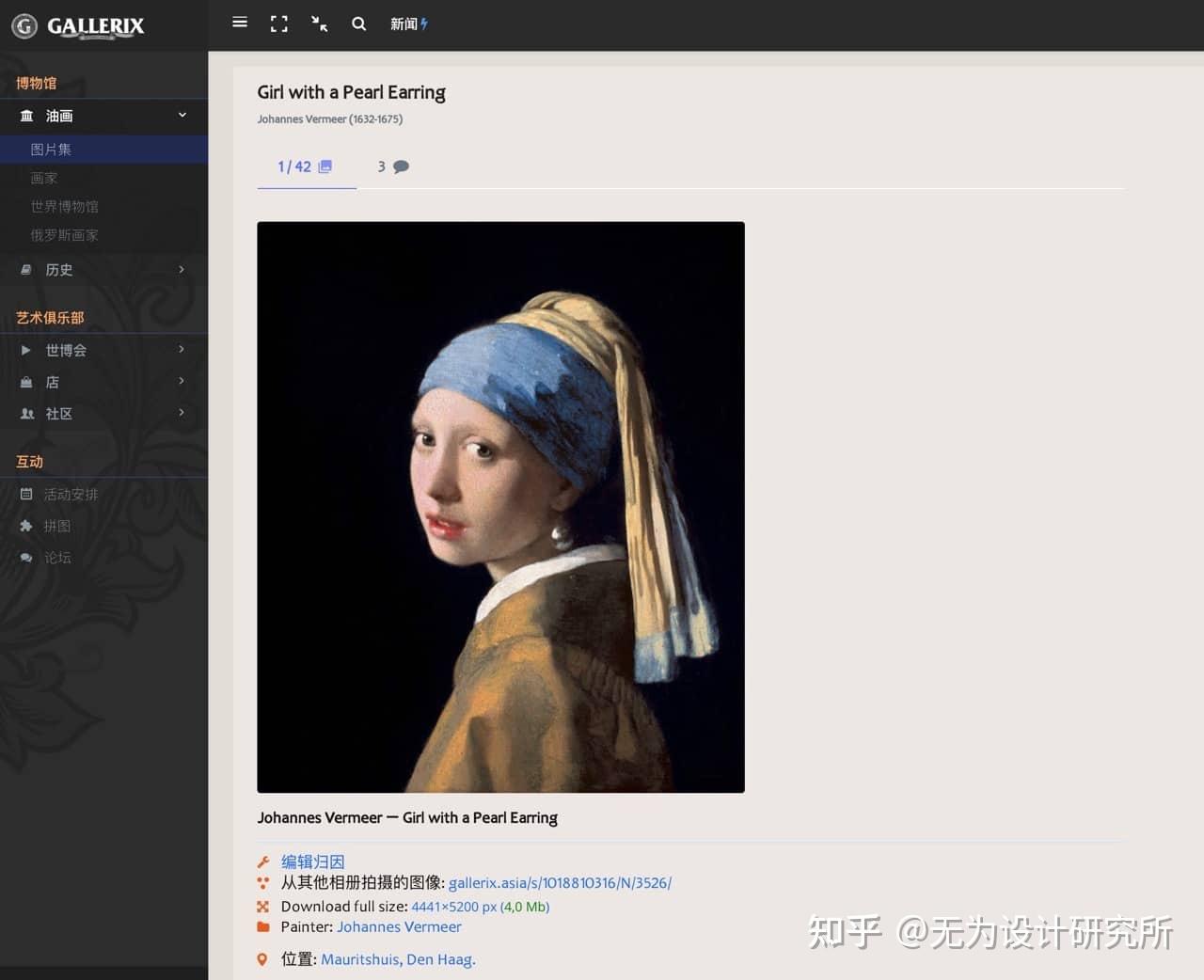Open the Johannes Vermeer painter link

pos(399,926)
